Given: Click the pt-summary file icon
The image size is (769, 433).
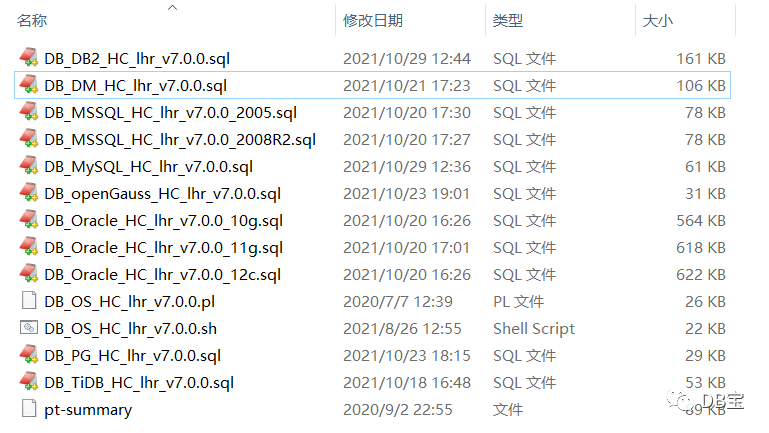Looking at the screenshot, I should pyautogui.click(x=29, y=408).
